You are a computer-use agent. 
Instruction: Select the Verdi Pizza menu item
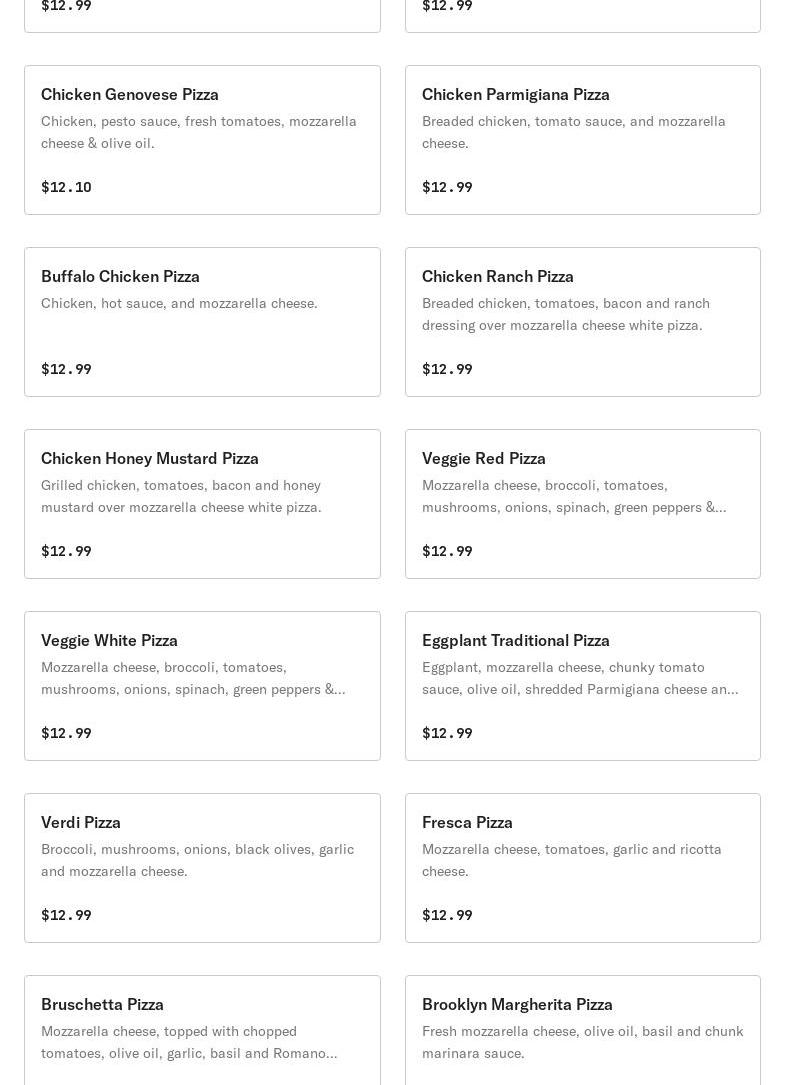(x=202, y=868)
